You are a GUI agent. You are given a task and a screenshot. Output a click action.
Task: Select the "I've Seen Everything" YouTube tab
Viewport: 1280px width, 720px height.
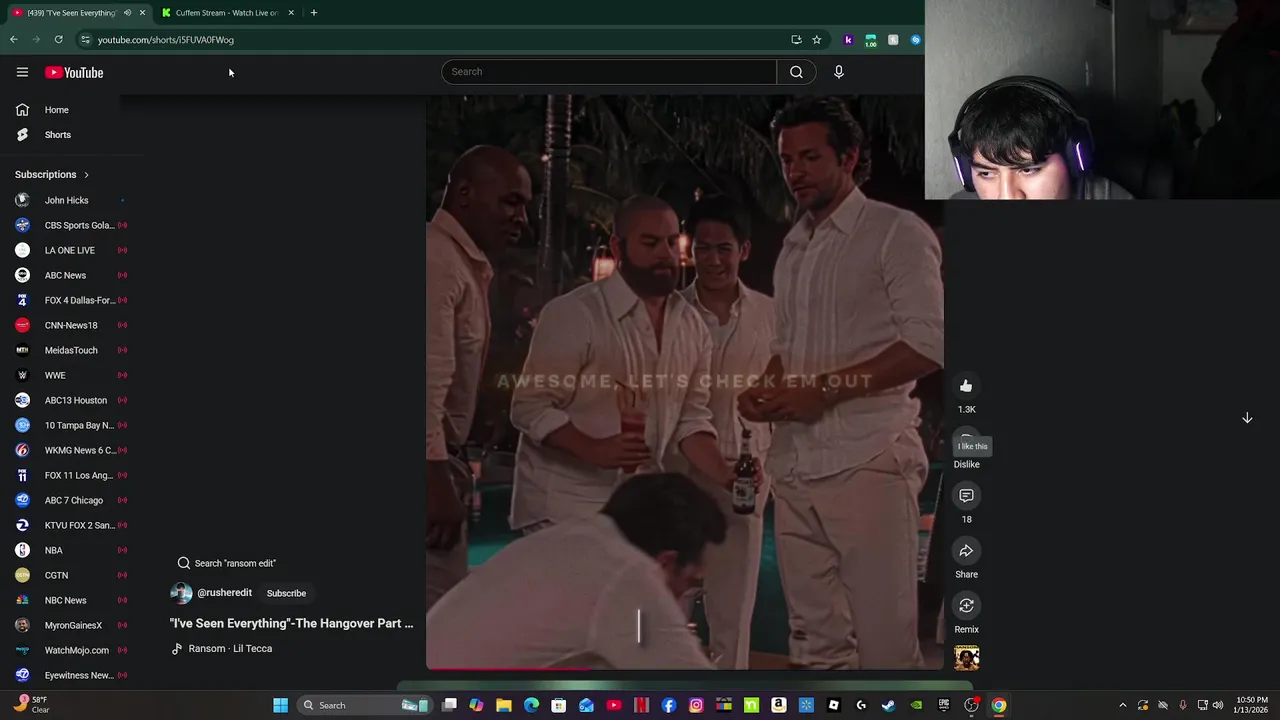tap(70, 13)
